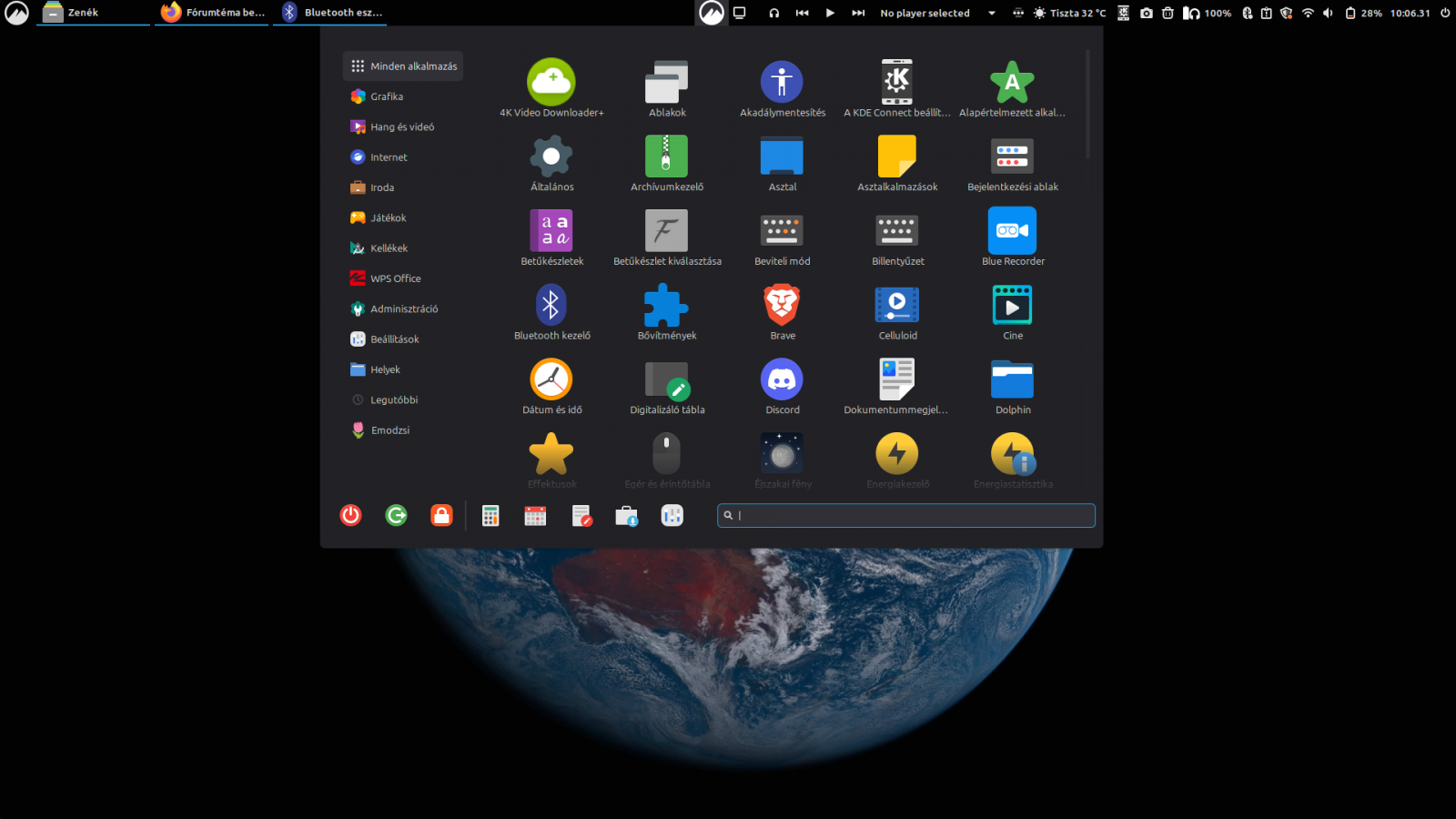Image resolution: width=1456 pixels, height=819 pixels.
Task: Open Digitalizáló tábla settings
Action: 667,387
